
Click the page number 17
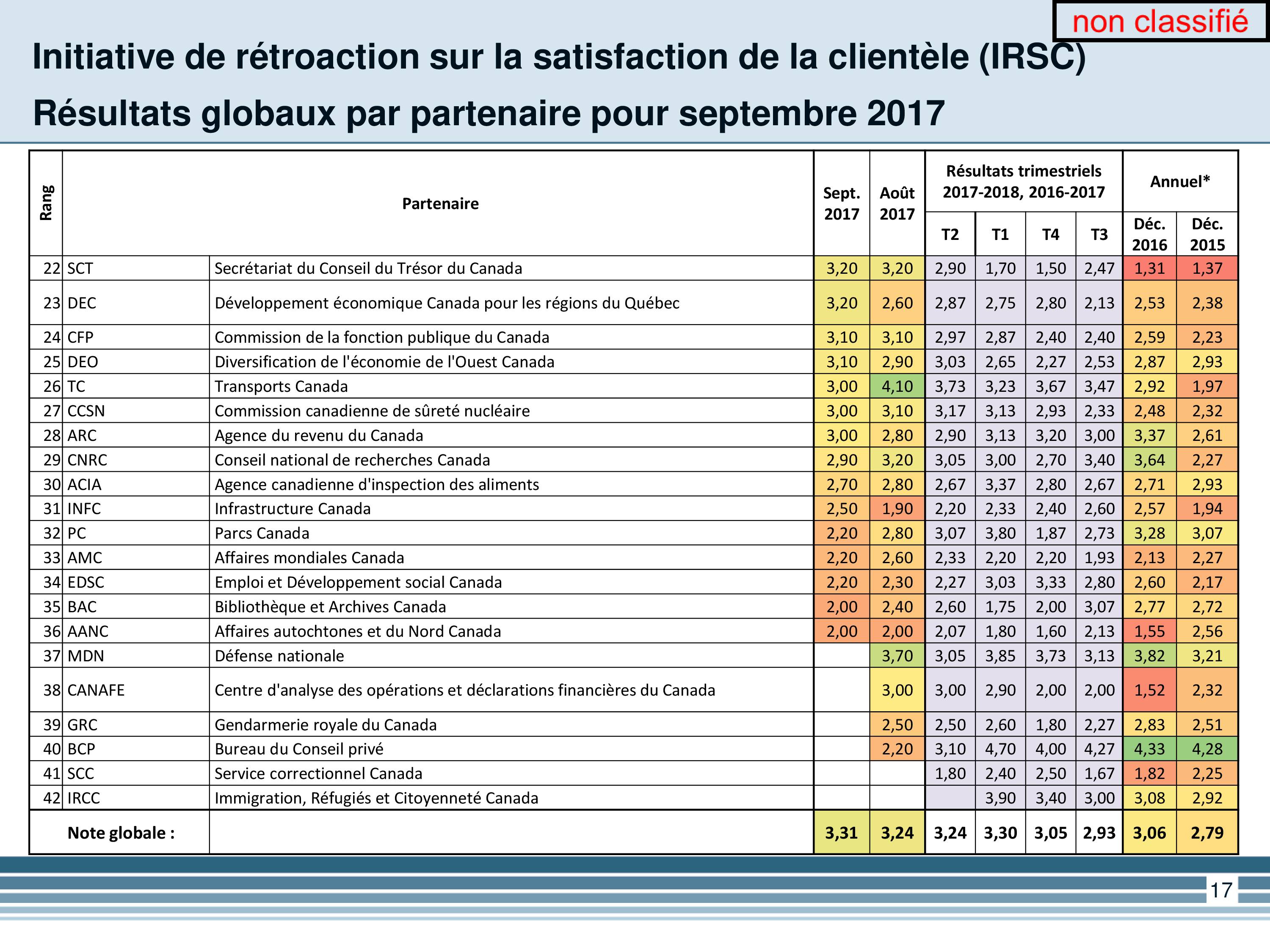tap(1222, 890)
